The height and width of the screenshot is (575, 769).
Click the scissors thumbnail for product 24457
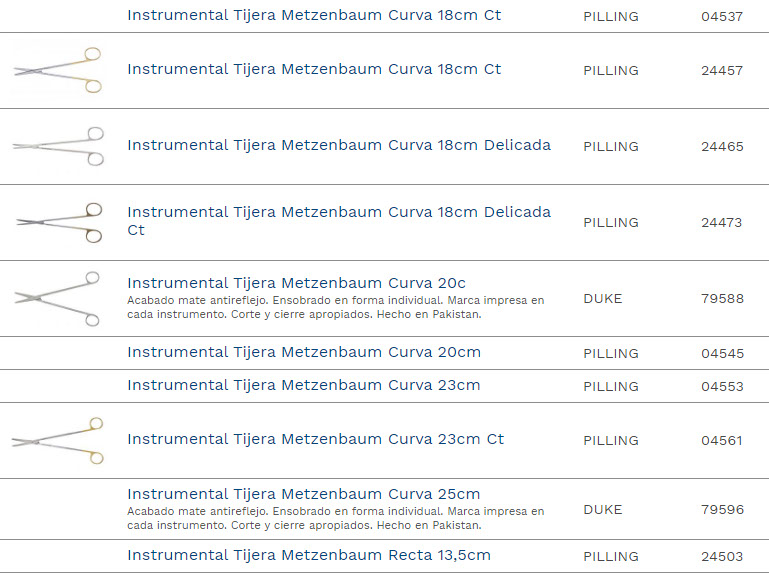(x=58, y=70)
